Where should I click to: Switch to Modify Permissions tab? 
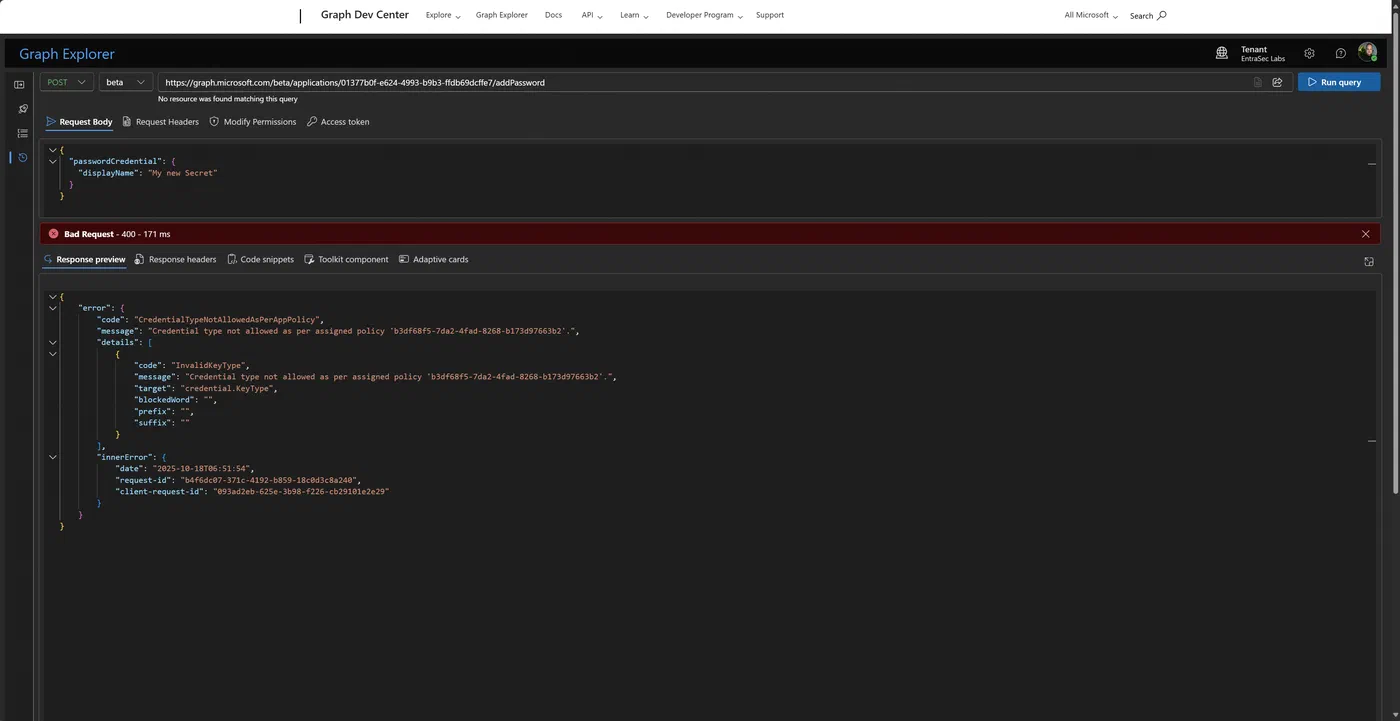tap(252, 122)
